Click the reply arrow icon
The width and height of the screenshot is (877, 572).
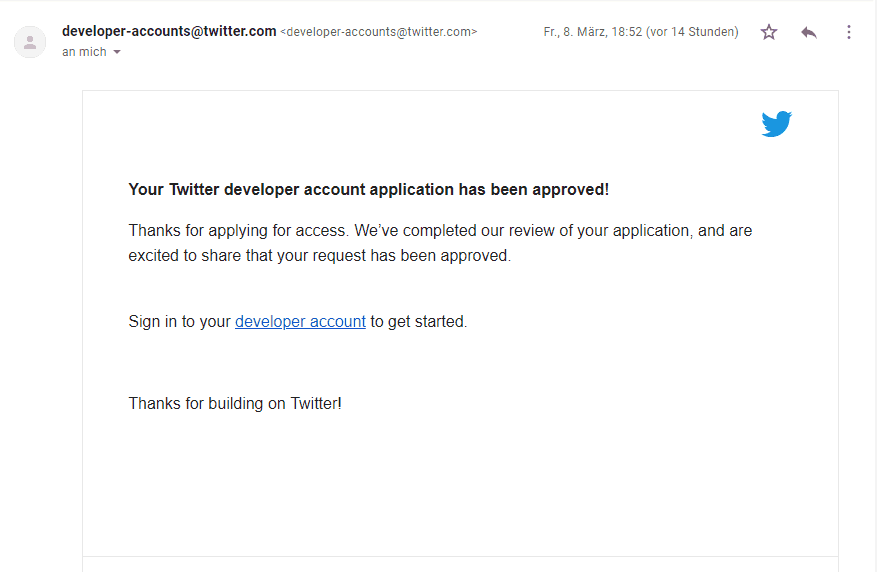[x=809, y=32]
